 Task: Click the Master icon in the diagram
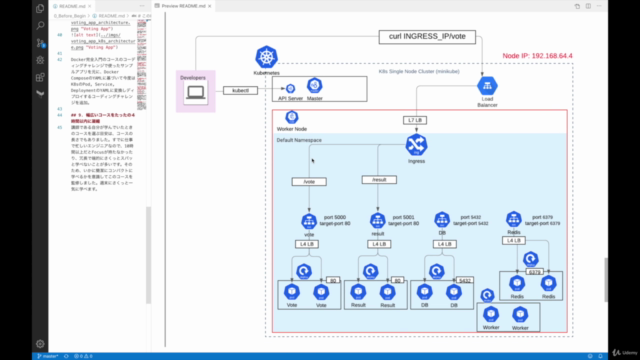point(314,85)
